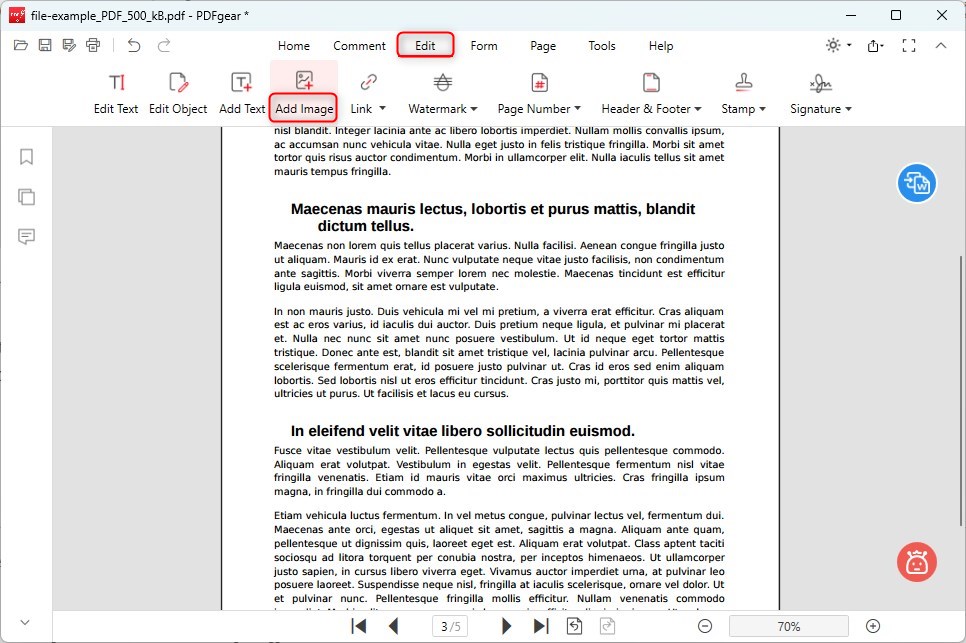This screenshot has width=966, height=643.
Task: Save the document with the save icon
Action: [44, 45]
